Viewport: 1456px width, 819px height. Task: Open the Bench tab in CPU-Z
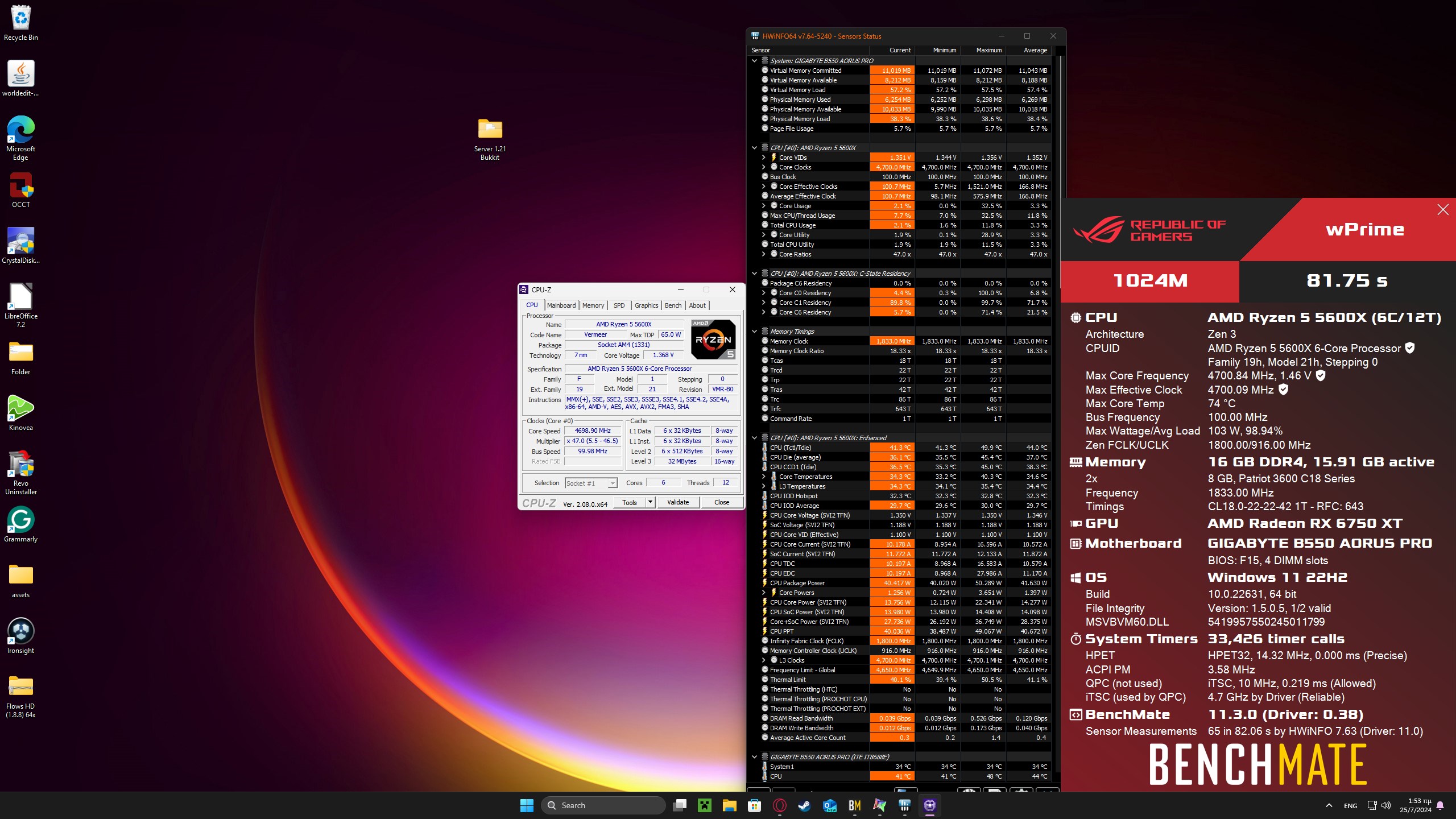point(673,305)
